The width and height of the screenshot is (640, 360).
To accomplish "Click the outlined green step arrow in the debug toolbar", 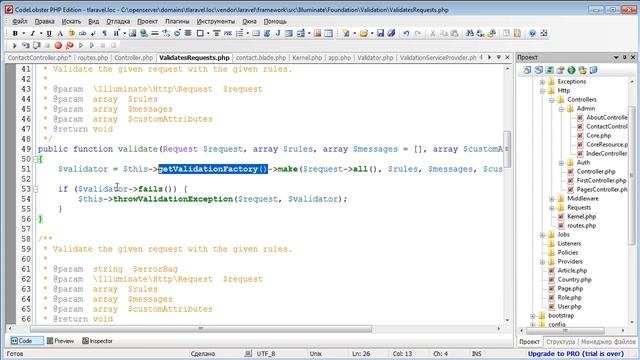I will coord(81,45).
